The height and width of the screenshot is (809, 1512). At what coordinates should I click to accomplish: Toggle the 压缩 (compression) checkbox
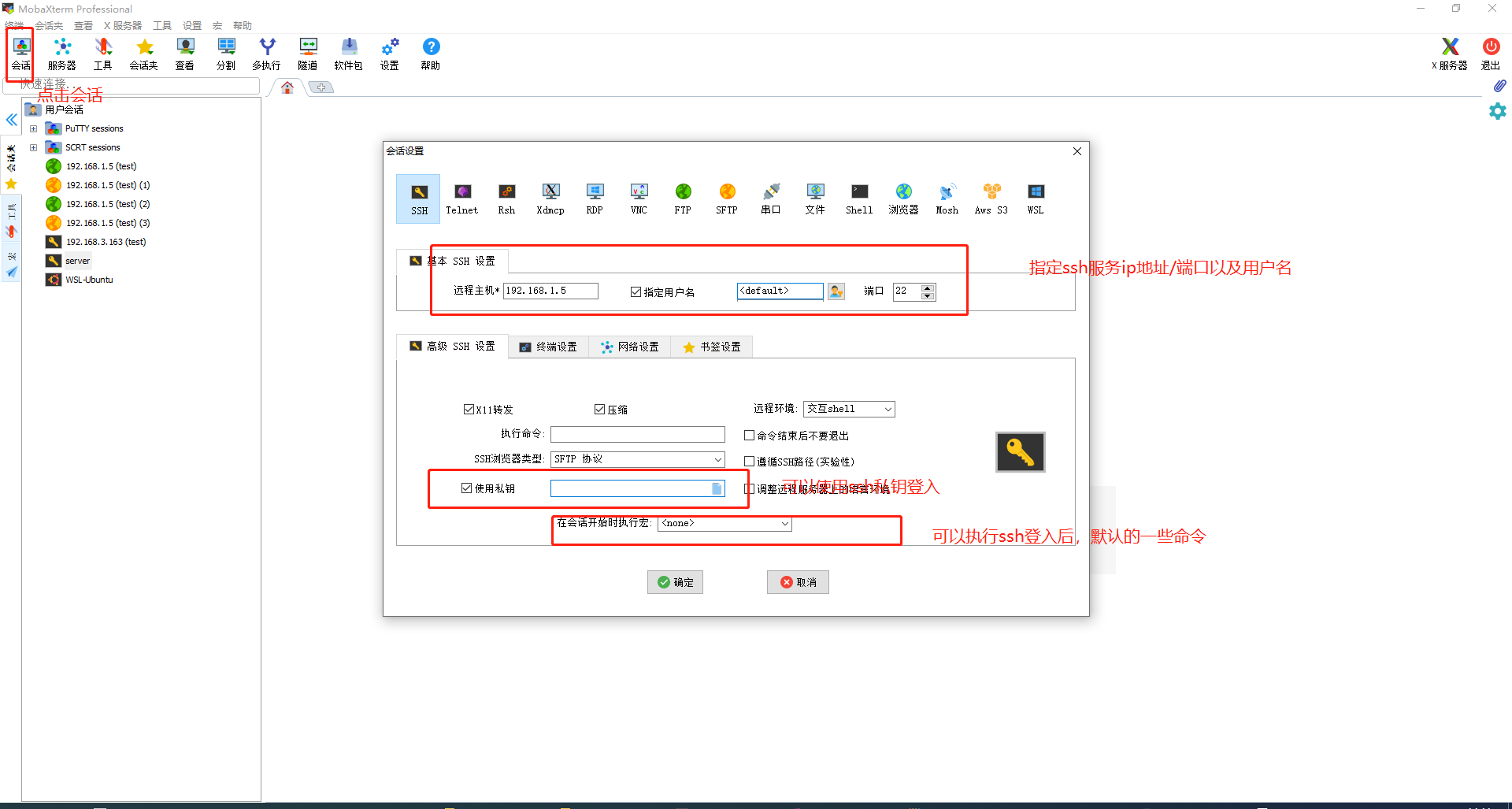tap(599, 410)
